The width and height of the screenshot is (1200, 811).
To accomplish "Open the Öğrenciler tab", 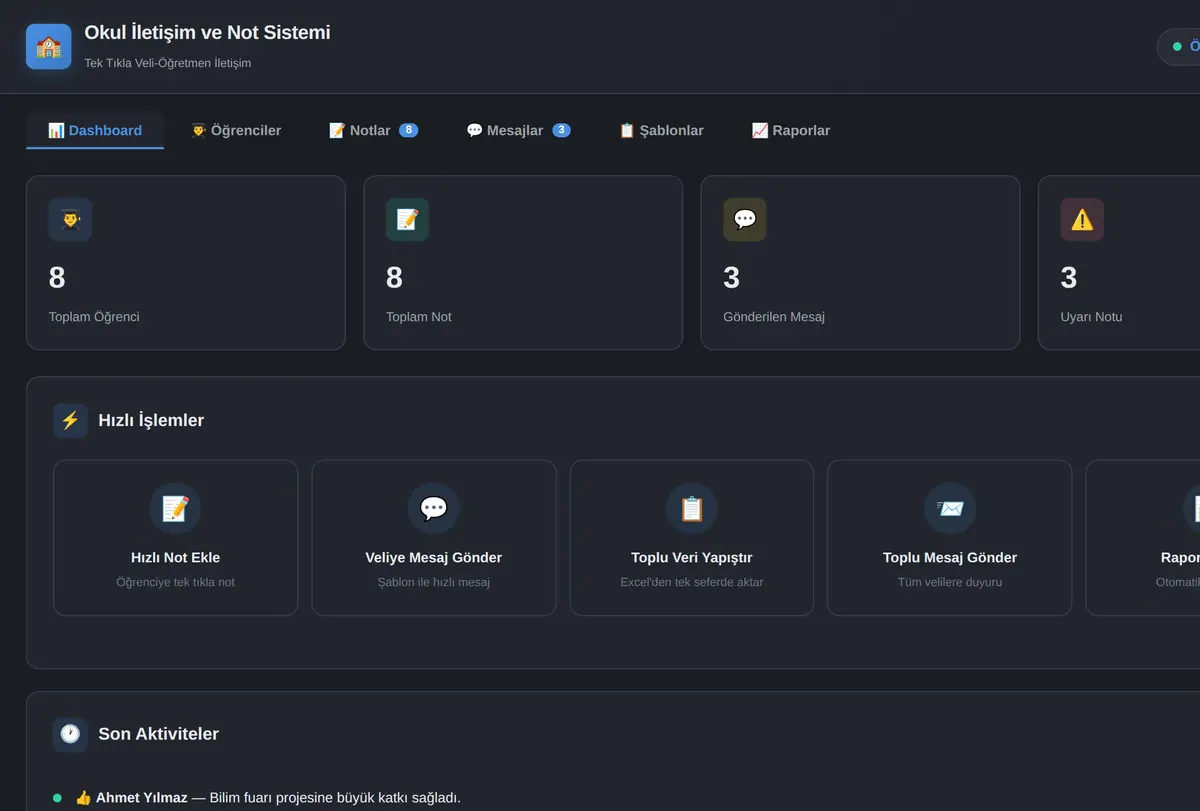I will point(236,130).
